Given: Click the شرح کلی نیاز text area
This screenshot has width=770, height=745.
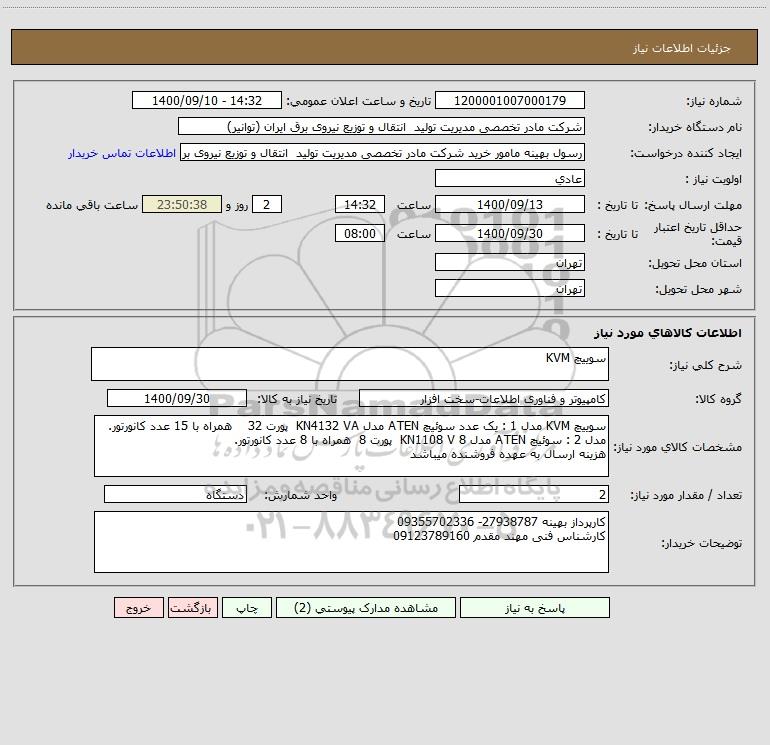Looking at the screenshot, I should (x=350, y=364).
